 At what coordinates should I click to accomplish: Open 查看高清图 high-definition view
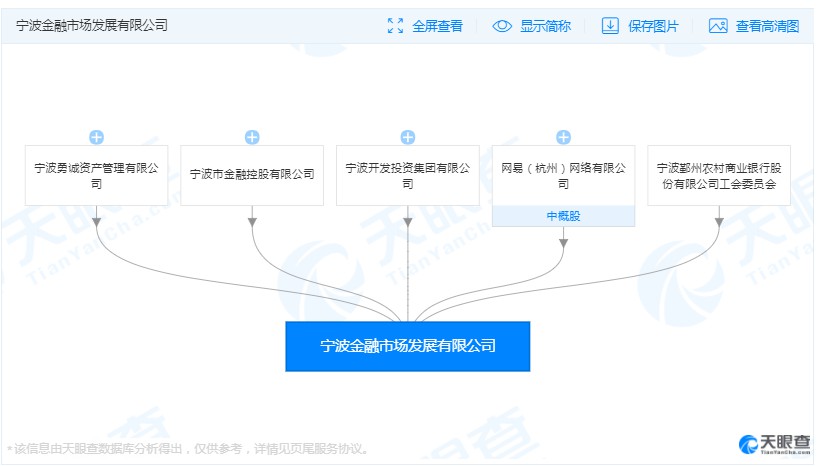point(767,26)
